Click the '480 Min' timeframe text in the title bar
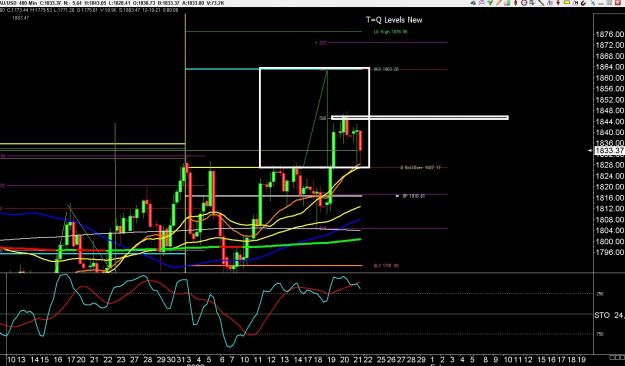 tap(27, 3)
